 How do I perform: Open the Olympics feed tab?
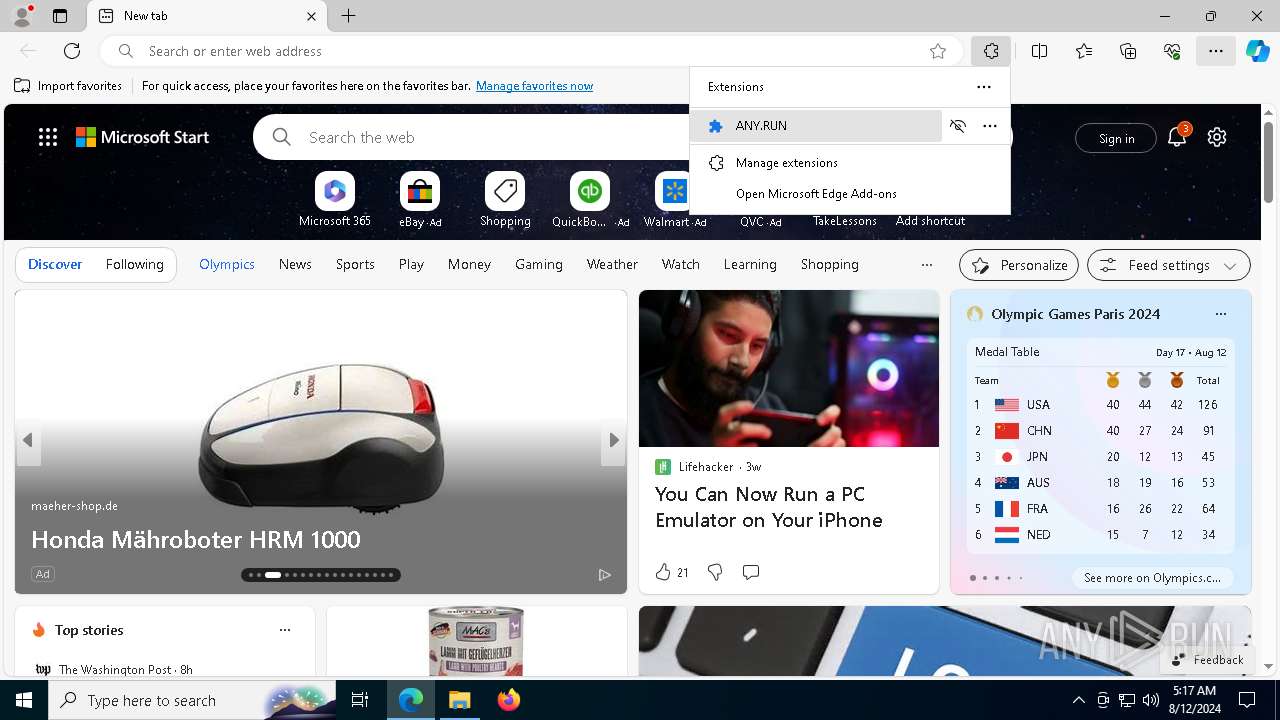click(227, 264)
